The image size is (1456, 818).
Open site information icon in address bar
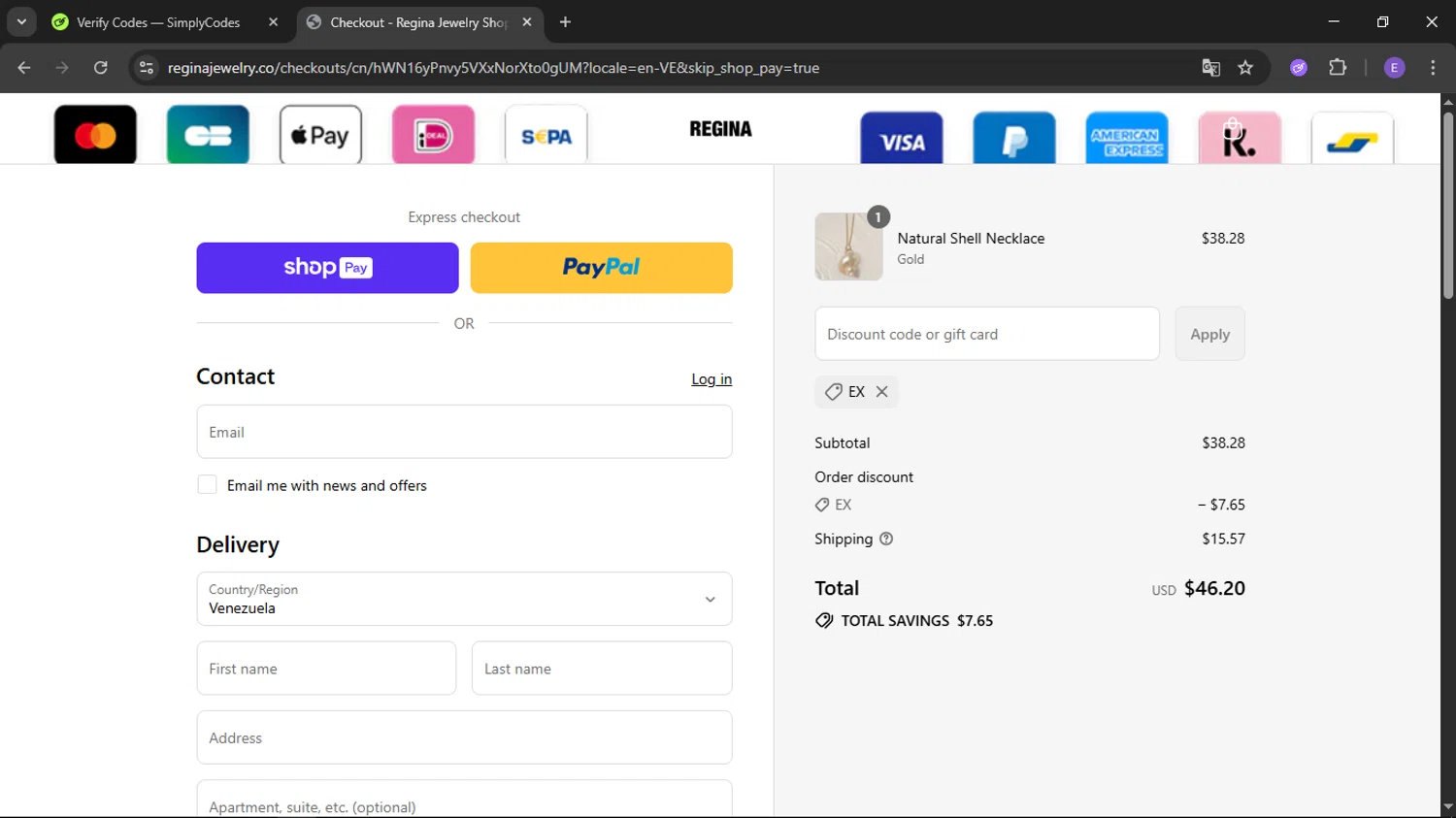tap(147, 68)
